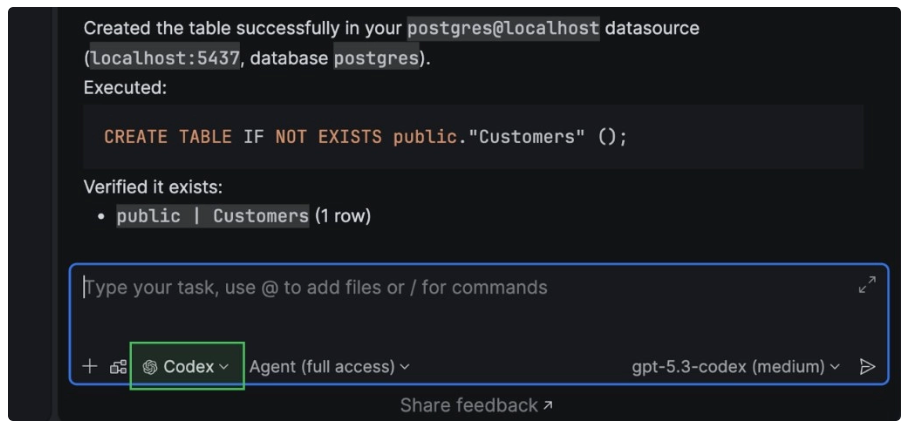906x426 pixels.
Task: Click the "Customers" string in the SQL
Action: tap(532, 137)
